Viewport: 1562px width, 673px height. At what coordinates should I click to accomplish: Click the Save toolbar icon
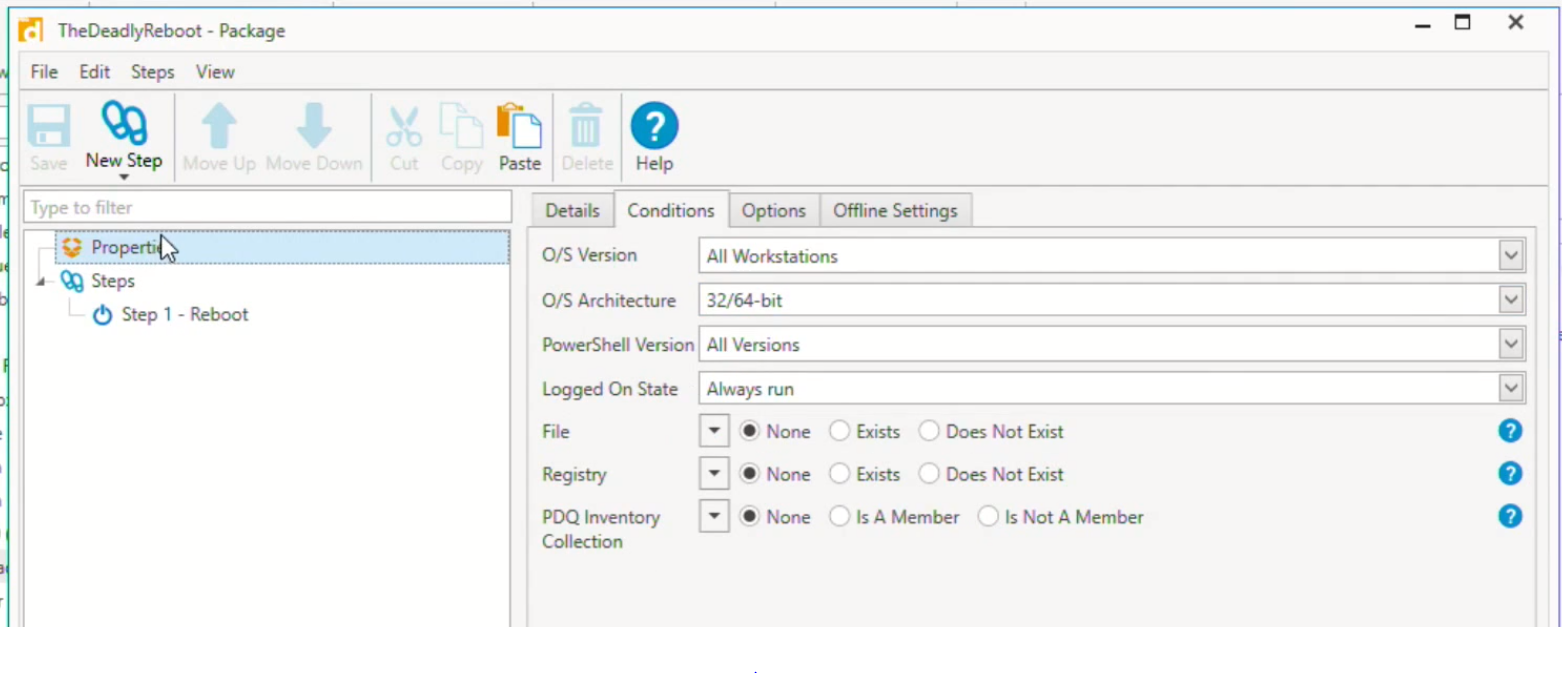pos(48,125)
